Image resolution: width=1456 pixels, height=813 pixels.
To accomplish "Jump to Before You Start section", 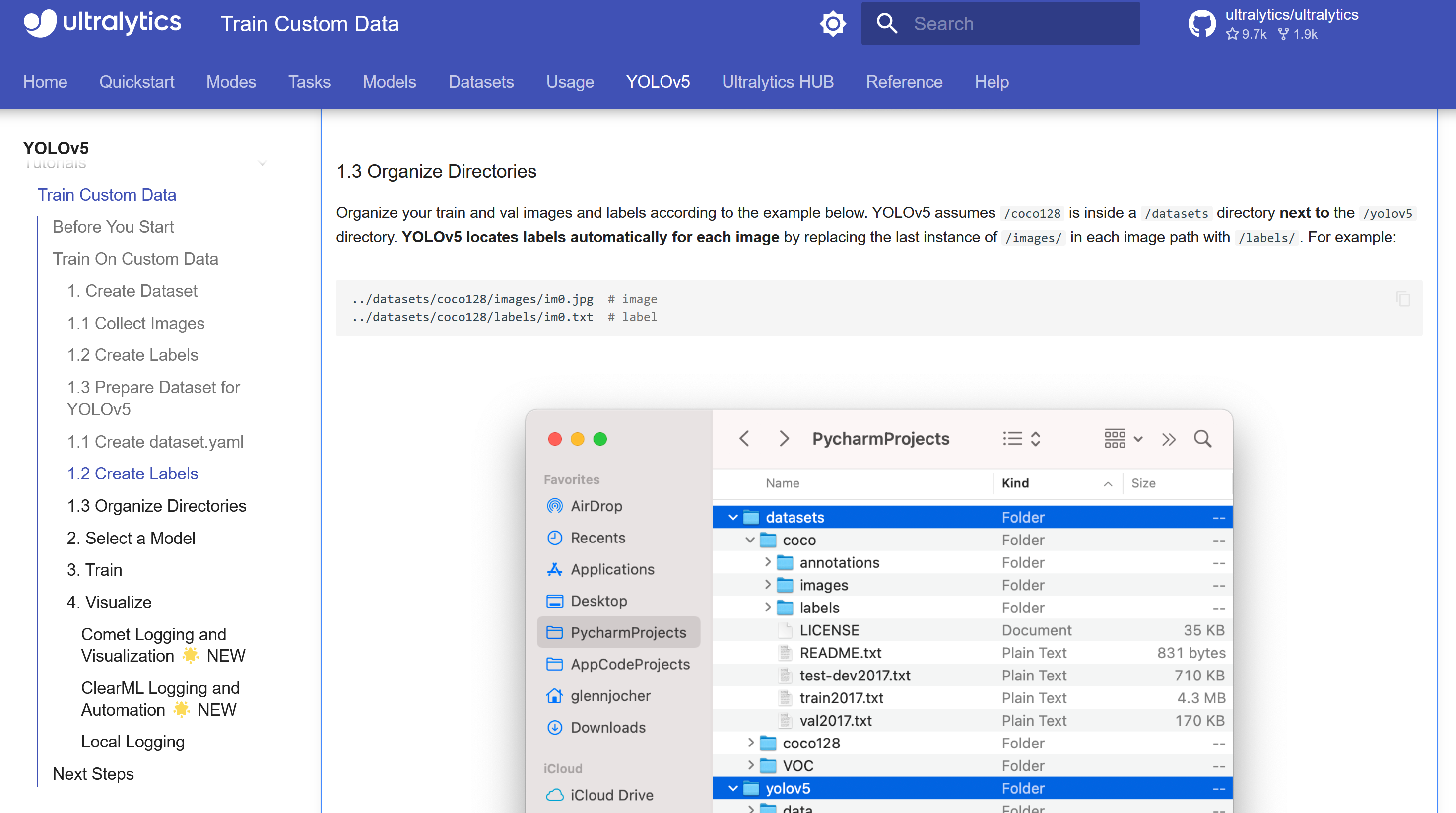I will 113,227.
